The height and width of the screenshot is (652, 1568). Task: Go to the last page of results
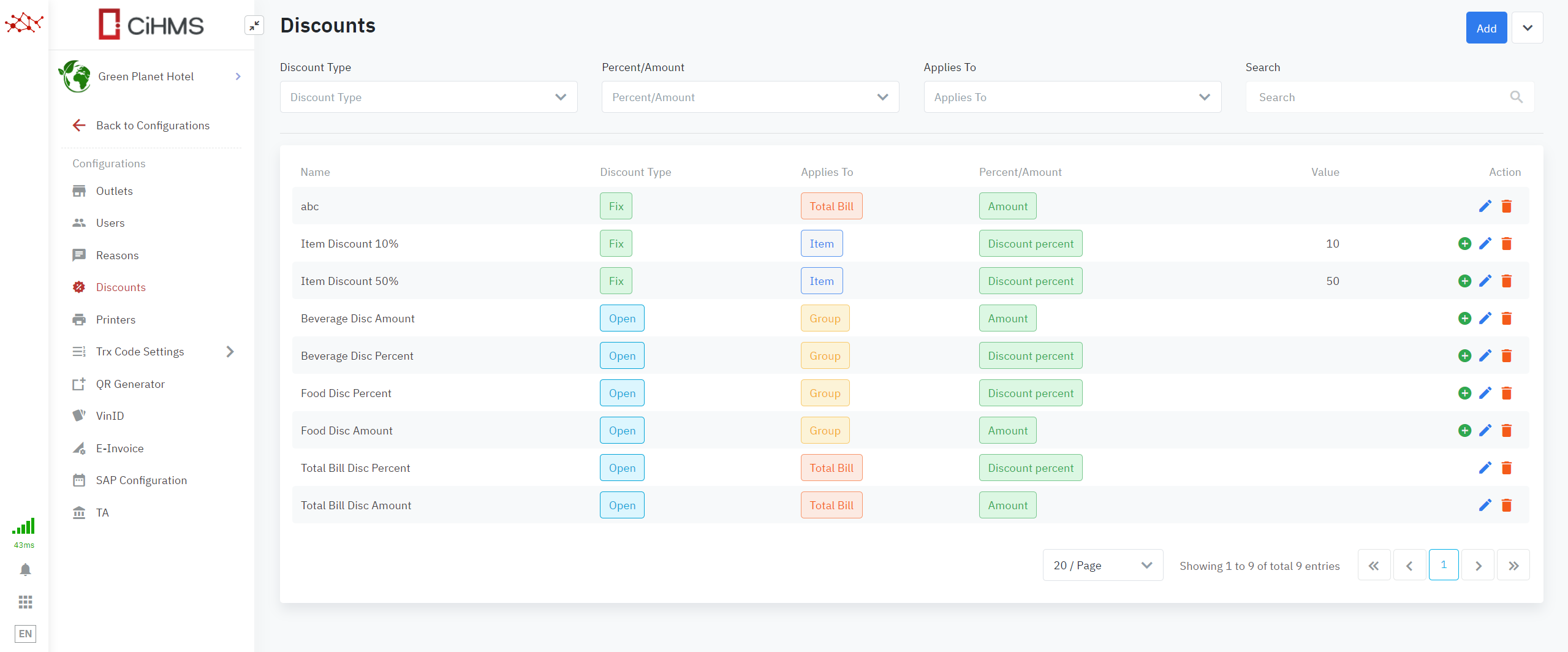(x=1513, y=566)
